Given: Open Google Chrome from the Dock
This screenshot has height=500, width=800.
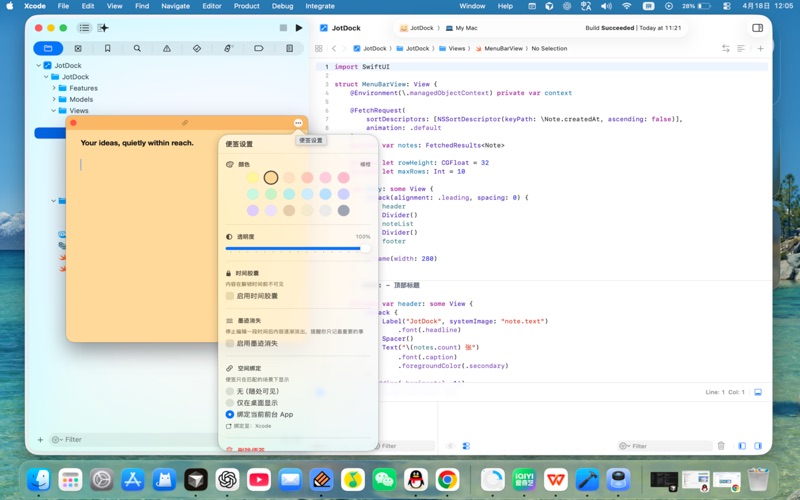Looking at the screenshot, I should [x=447, y=480].
